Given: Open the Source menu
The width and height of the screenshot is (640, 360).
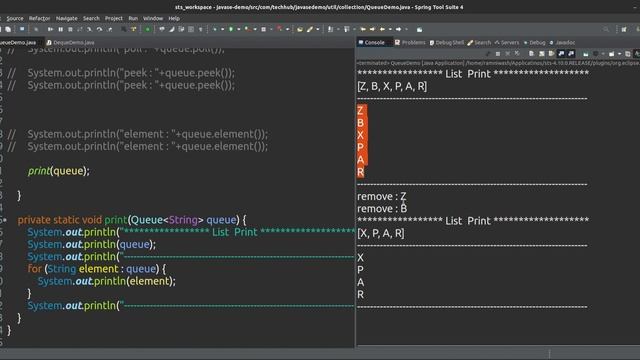Looking at the screenshot, I should click(15, 18).
